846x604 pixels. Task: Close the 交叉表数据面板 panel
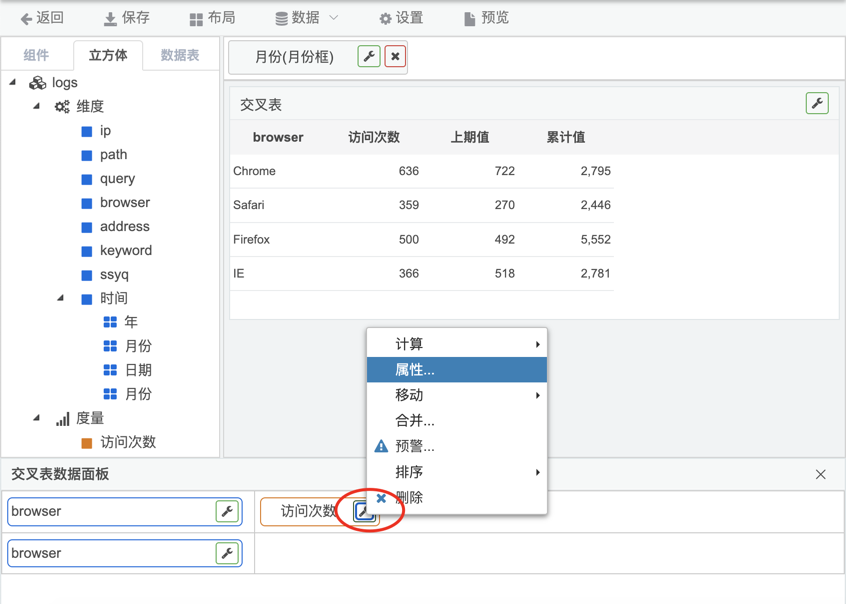tap(820, 475)
